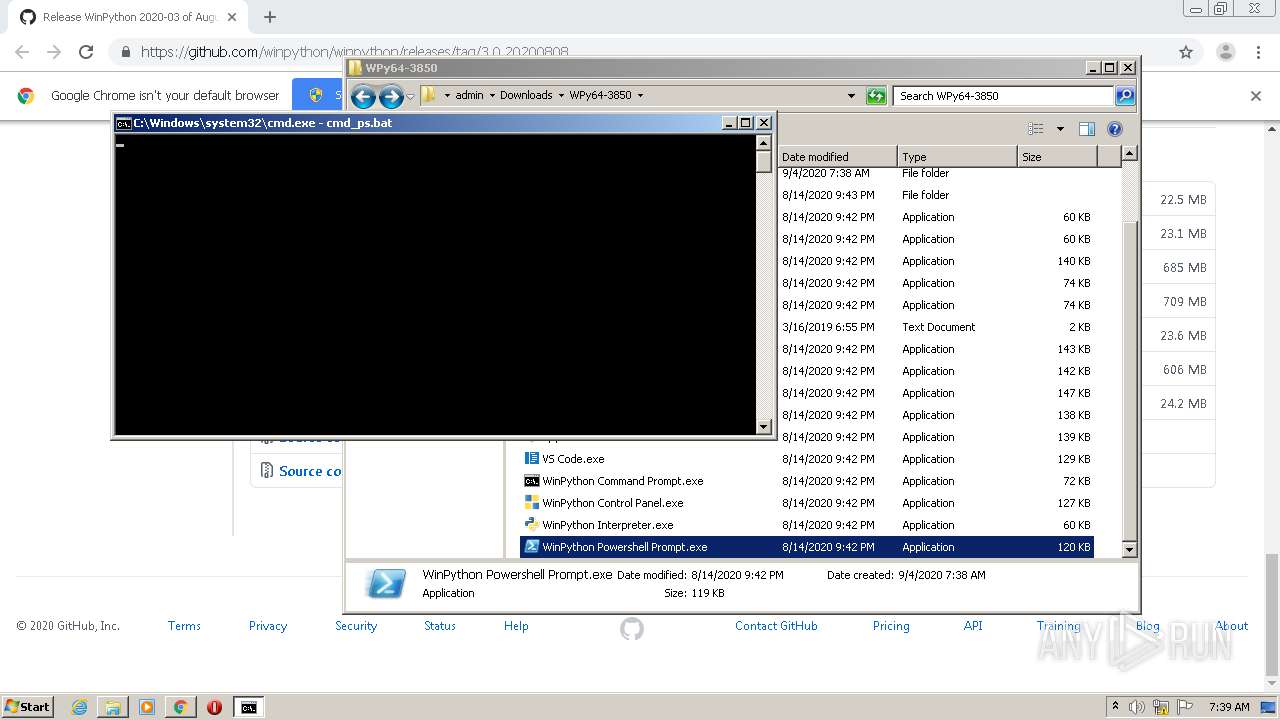1280x720 pixels.
Task: Dismiss the default browser notification bar
Action: point(1256,96)
